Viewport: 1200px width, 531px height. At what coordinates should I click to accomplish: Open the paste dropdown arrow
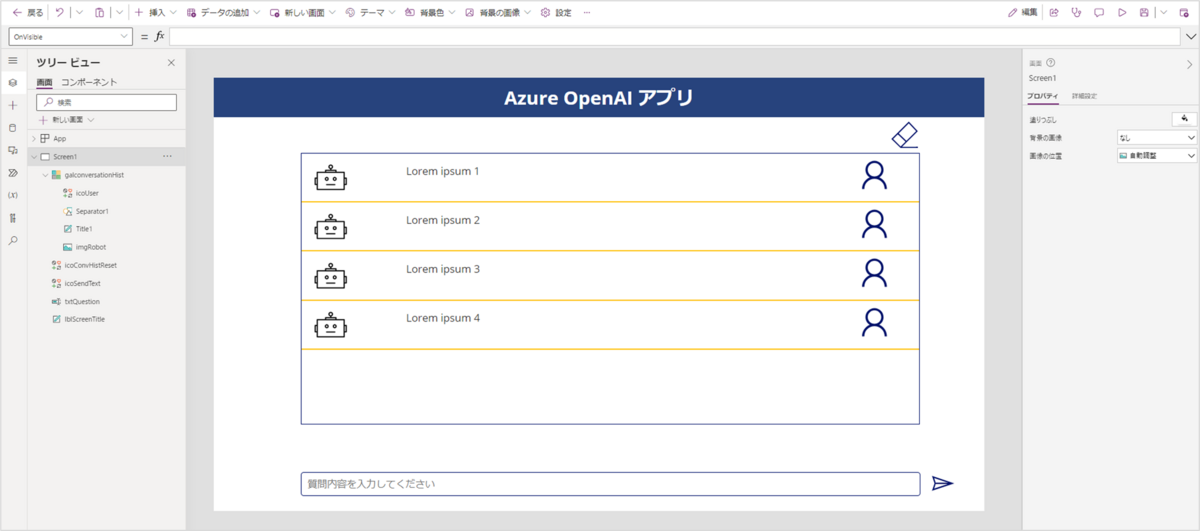[x=120, y=12]
